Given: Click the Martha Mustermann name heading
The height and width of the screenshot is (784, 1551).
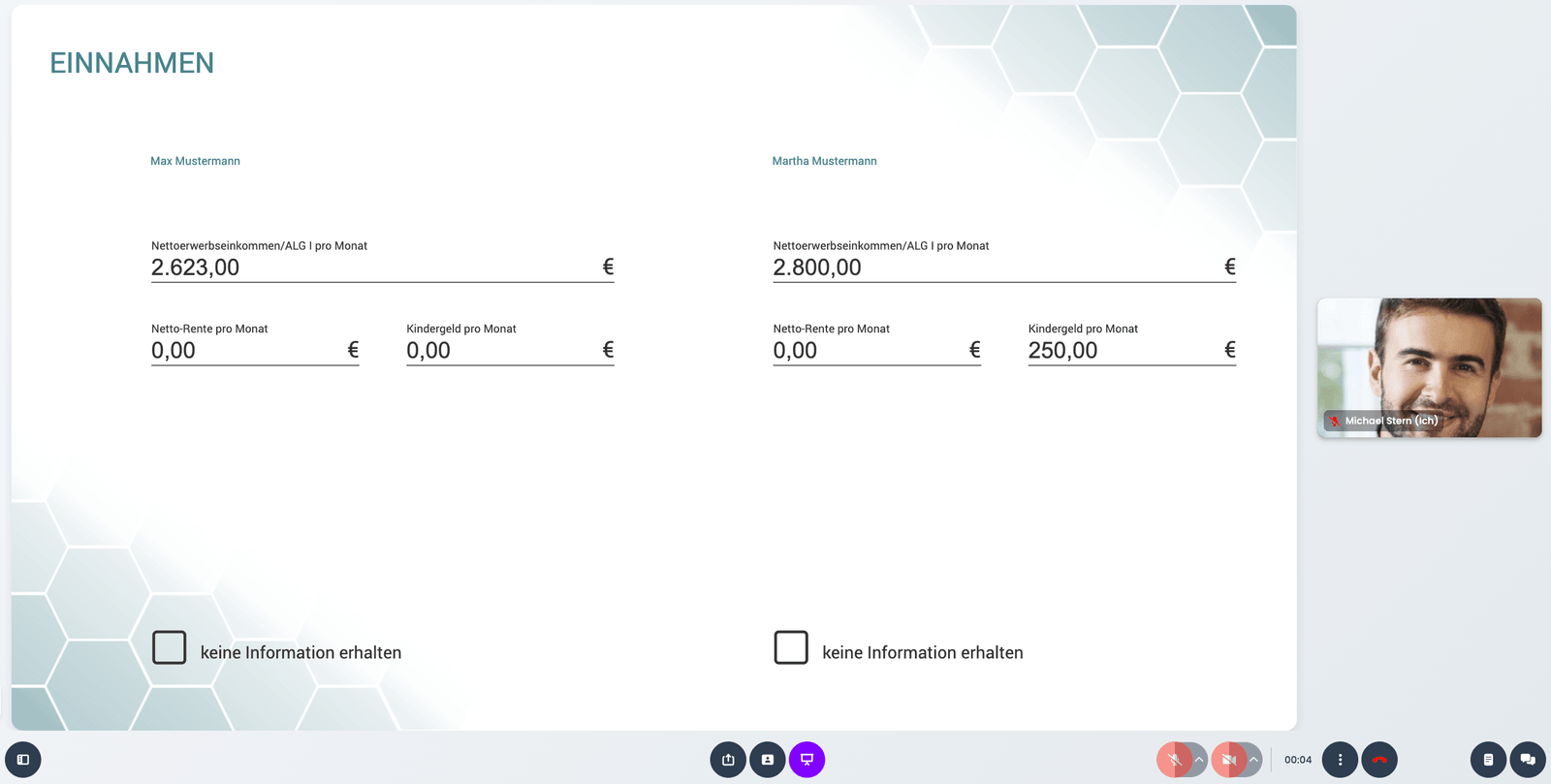Looking at the screenshot, I should click(825, 161).
